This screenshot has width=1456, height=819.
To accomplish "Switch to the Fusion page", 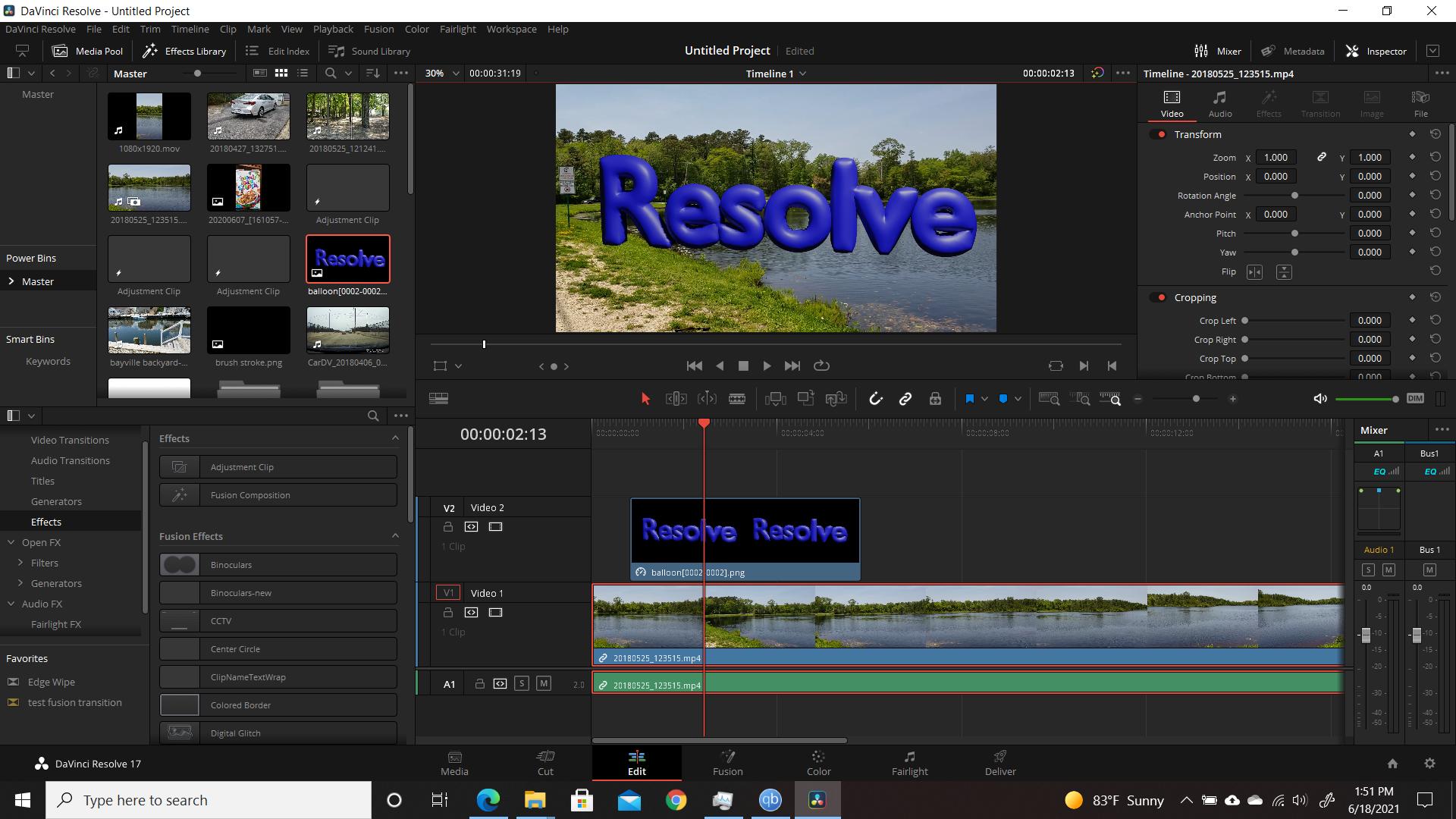I will [727, 763].
